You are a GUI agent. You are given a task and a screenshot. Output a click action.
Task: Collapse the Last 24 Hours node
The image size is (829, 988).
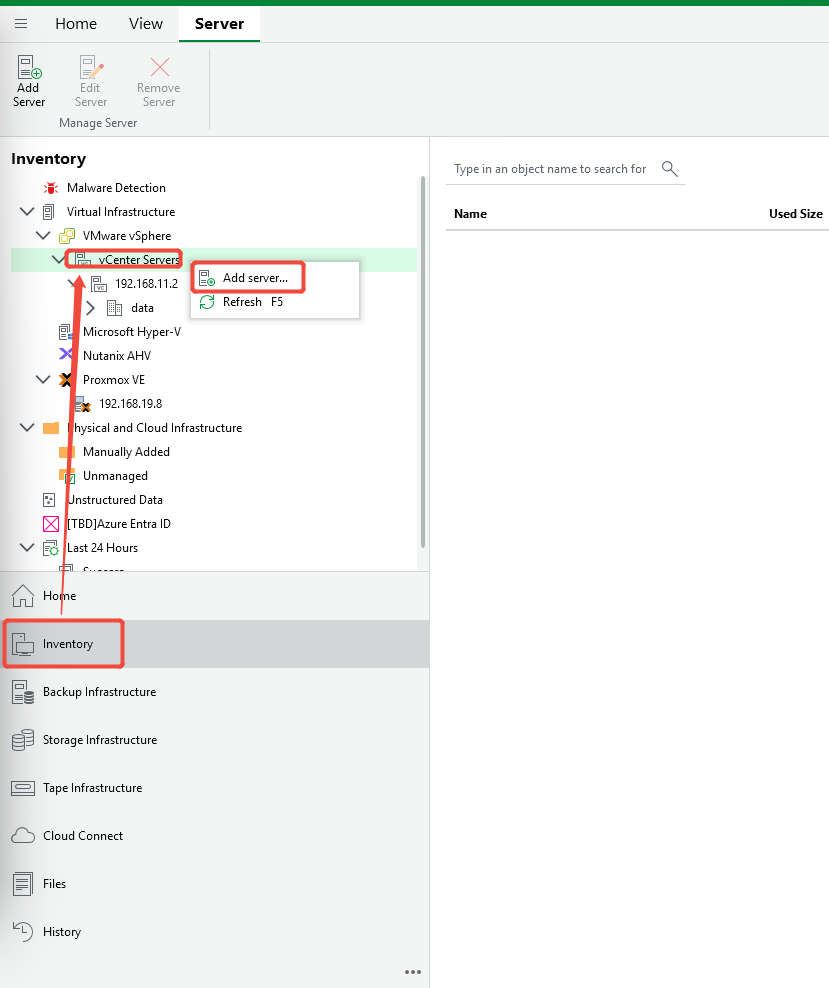coord(27,547)
